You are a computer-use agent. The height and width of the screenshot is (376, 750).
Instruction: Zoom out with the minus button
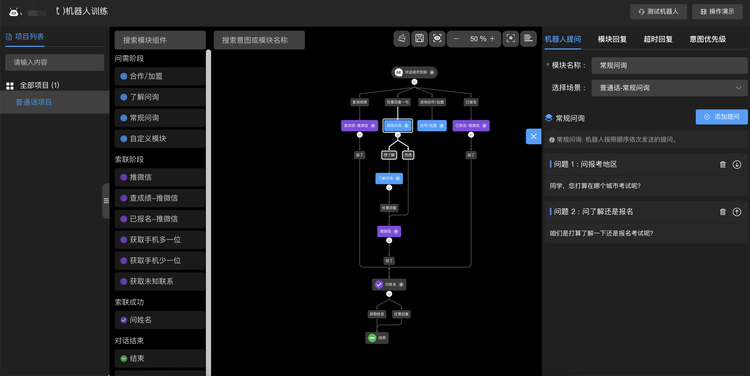(x=456, y=39)
